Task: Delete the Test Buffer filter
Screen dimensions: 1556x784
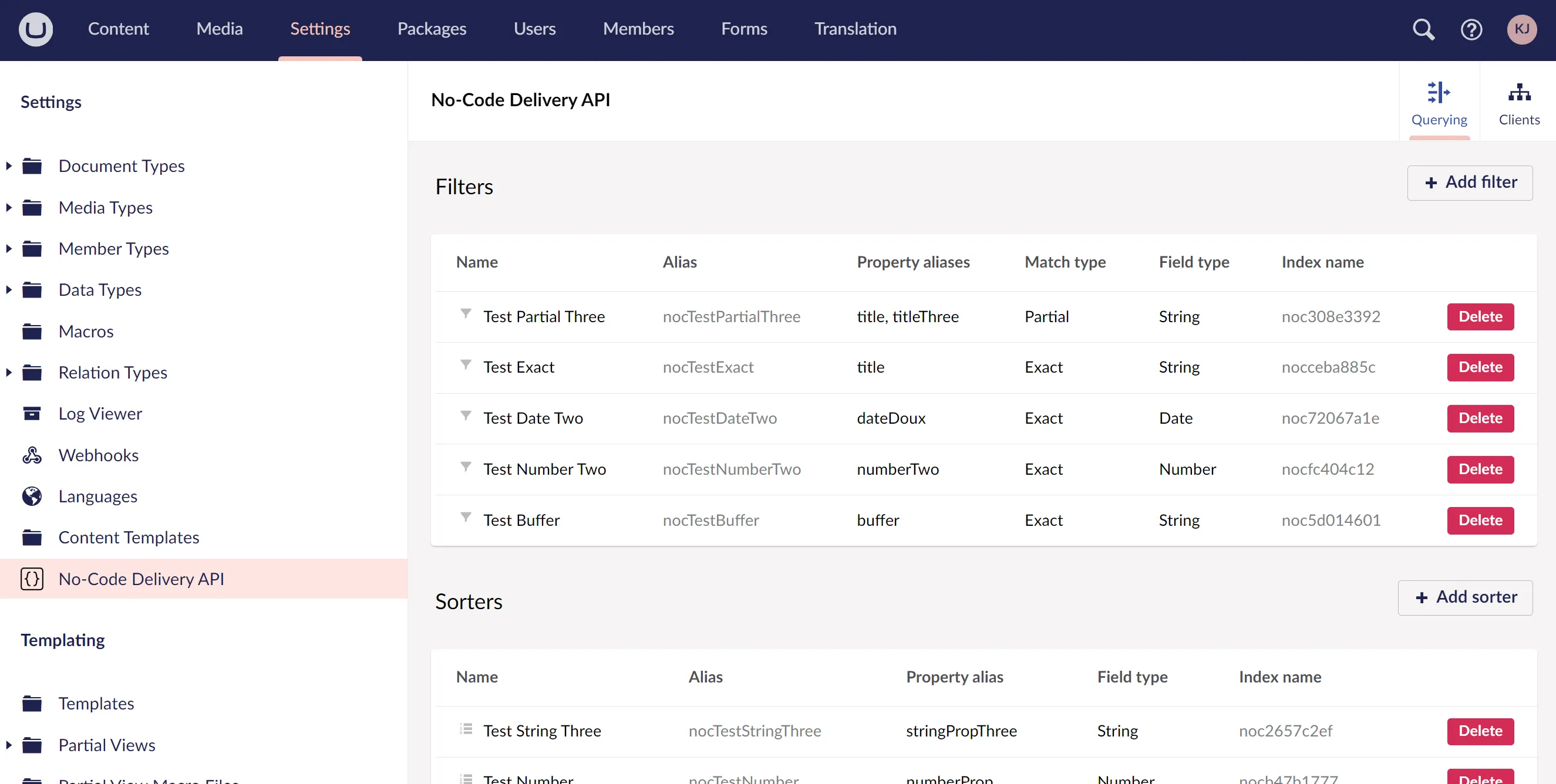Action: [x=1480, y=521]
